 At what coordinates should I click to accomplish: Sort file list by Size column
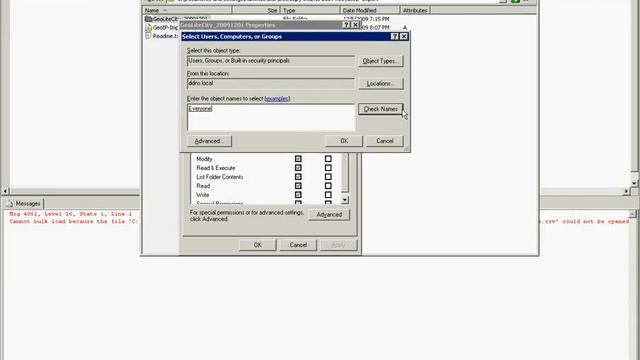pos(256,10)
